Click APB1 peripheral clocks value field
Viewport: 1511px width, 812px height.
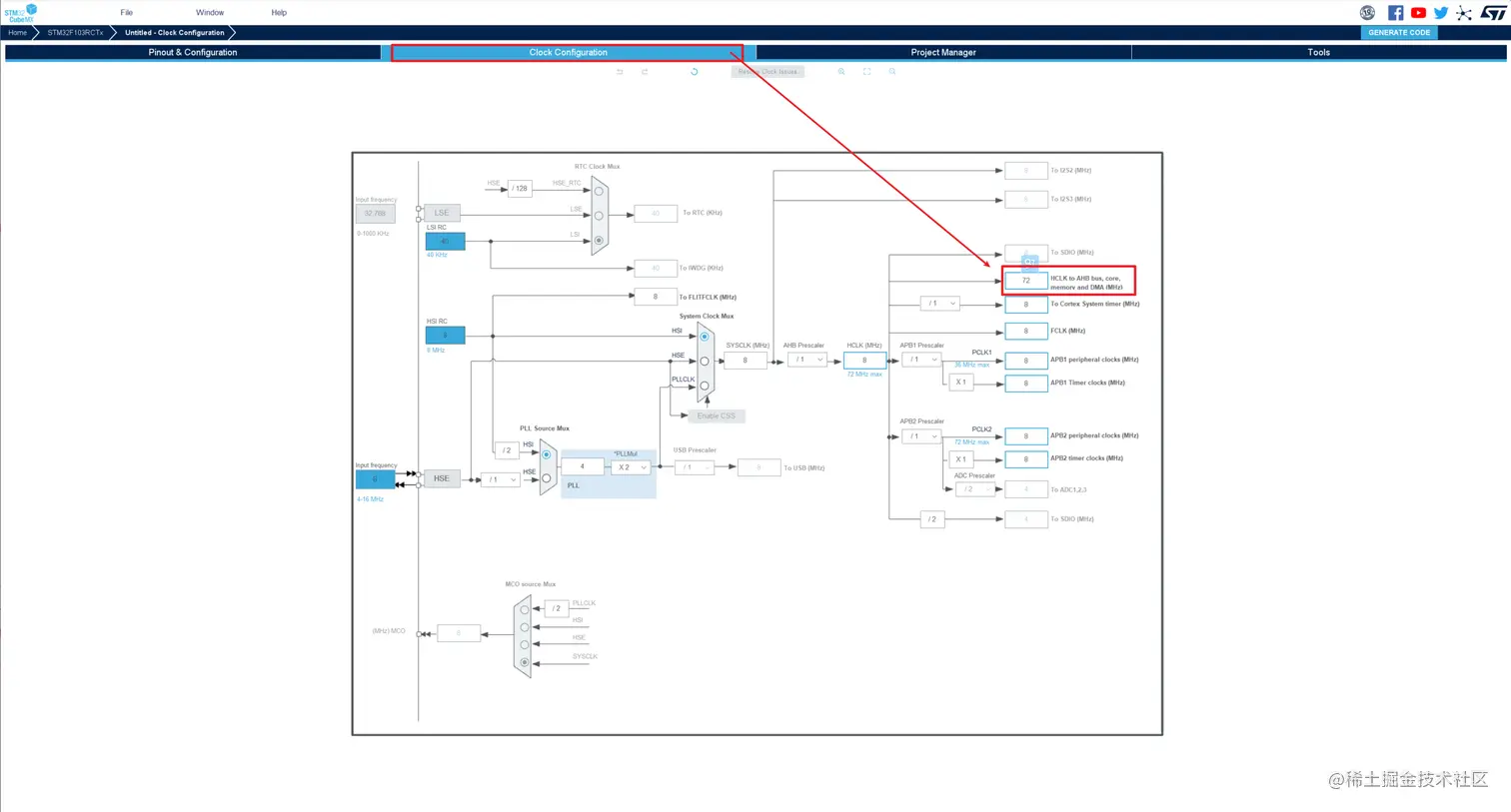[1026, 361]
